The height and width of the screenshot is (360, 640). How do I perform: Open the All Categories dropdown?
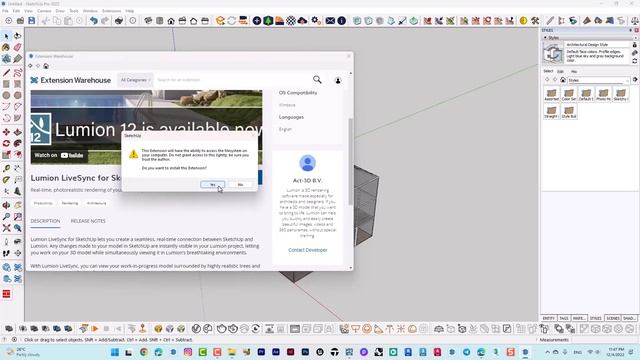click(x=136, y=80)
